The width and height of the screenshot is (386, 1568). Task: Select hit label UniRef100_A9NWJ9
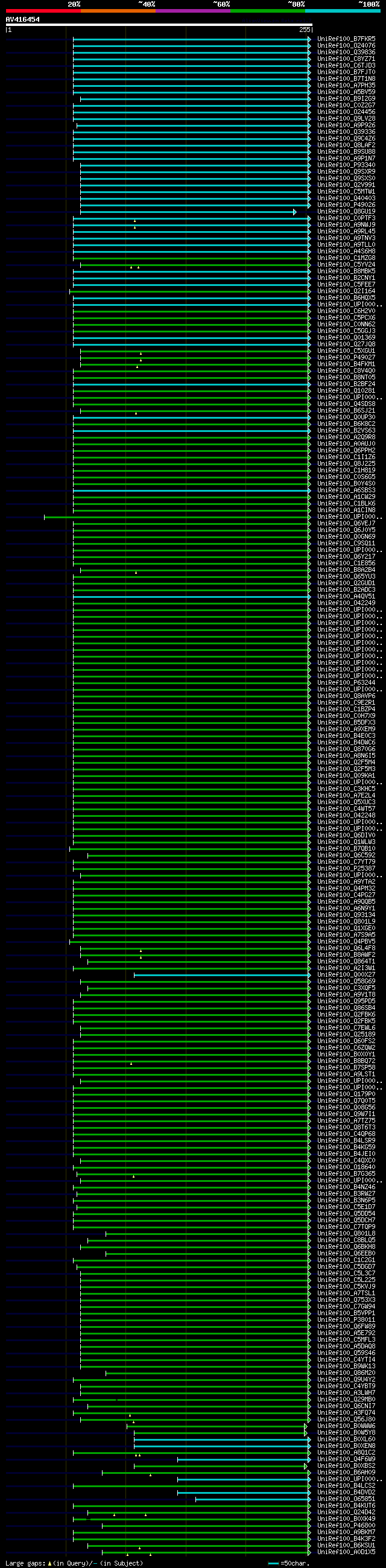[346, 225]
